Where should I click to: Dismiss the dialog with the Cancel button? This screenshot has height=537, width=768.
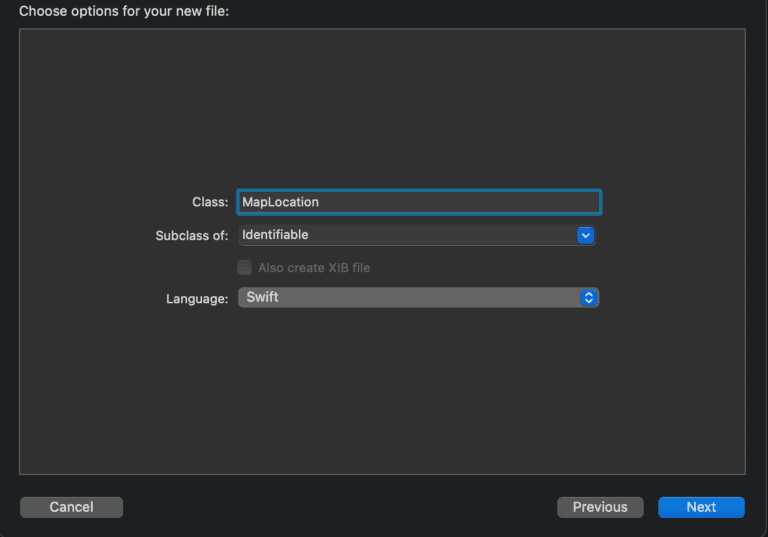pyautogui.click(x=72, y=507)
